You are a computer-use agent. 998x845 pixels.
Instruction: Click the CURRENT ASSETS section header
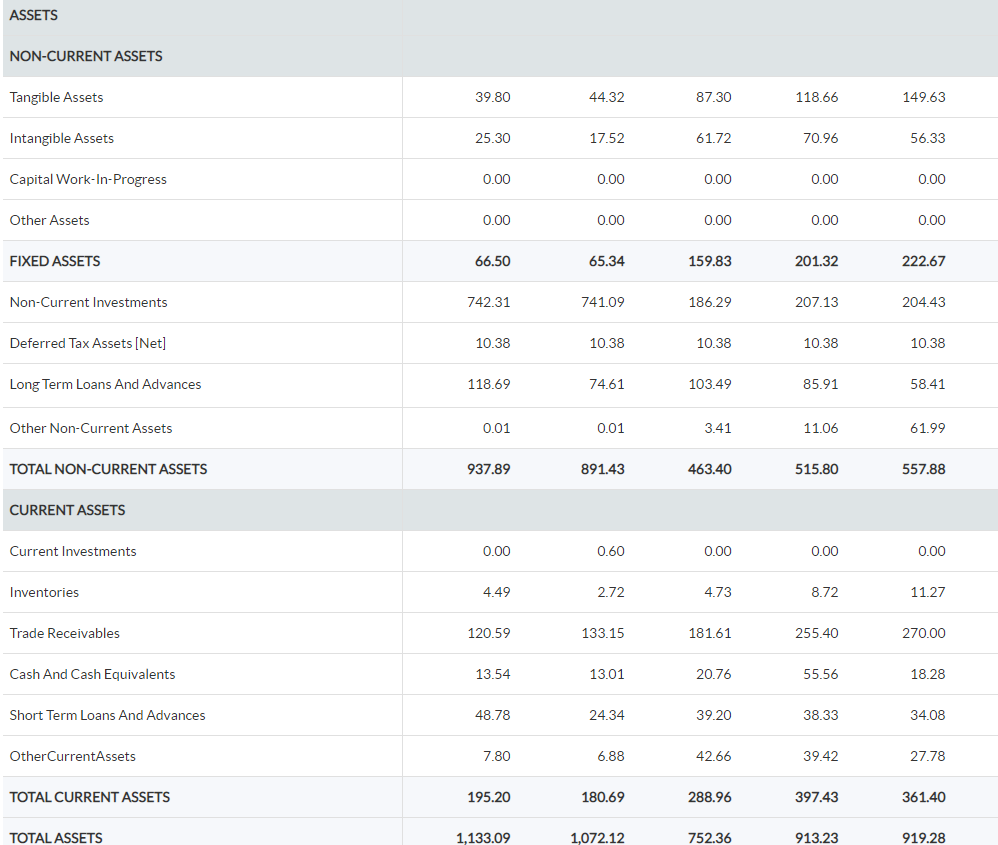[x=67, y=510]
